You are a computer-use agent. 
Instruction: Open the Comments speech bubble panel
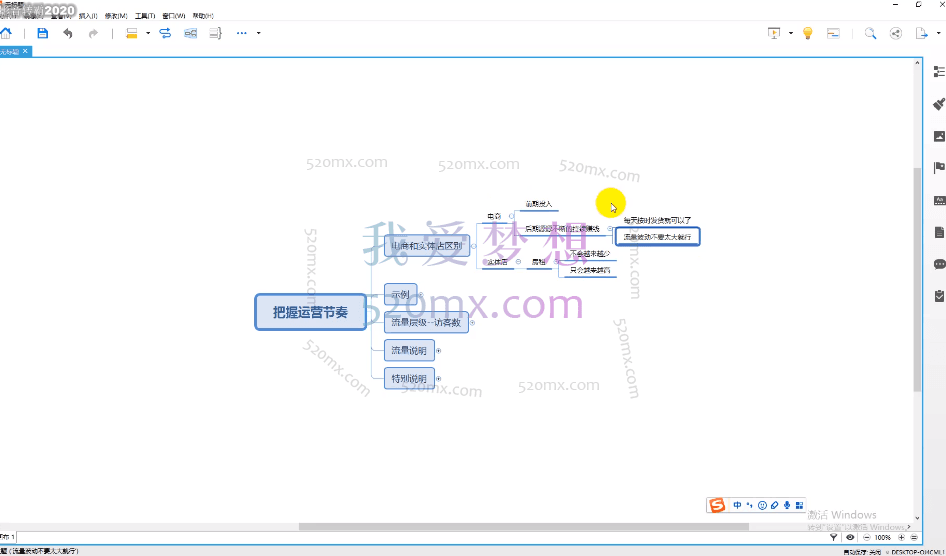(939, 264)
